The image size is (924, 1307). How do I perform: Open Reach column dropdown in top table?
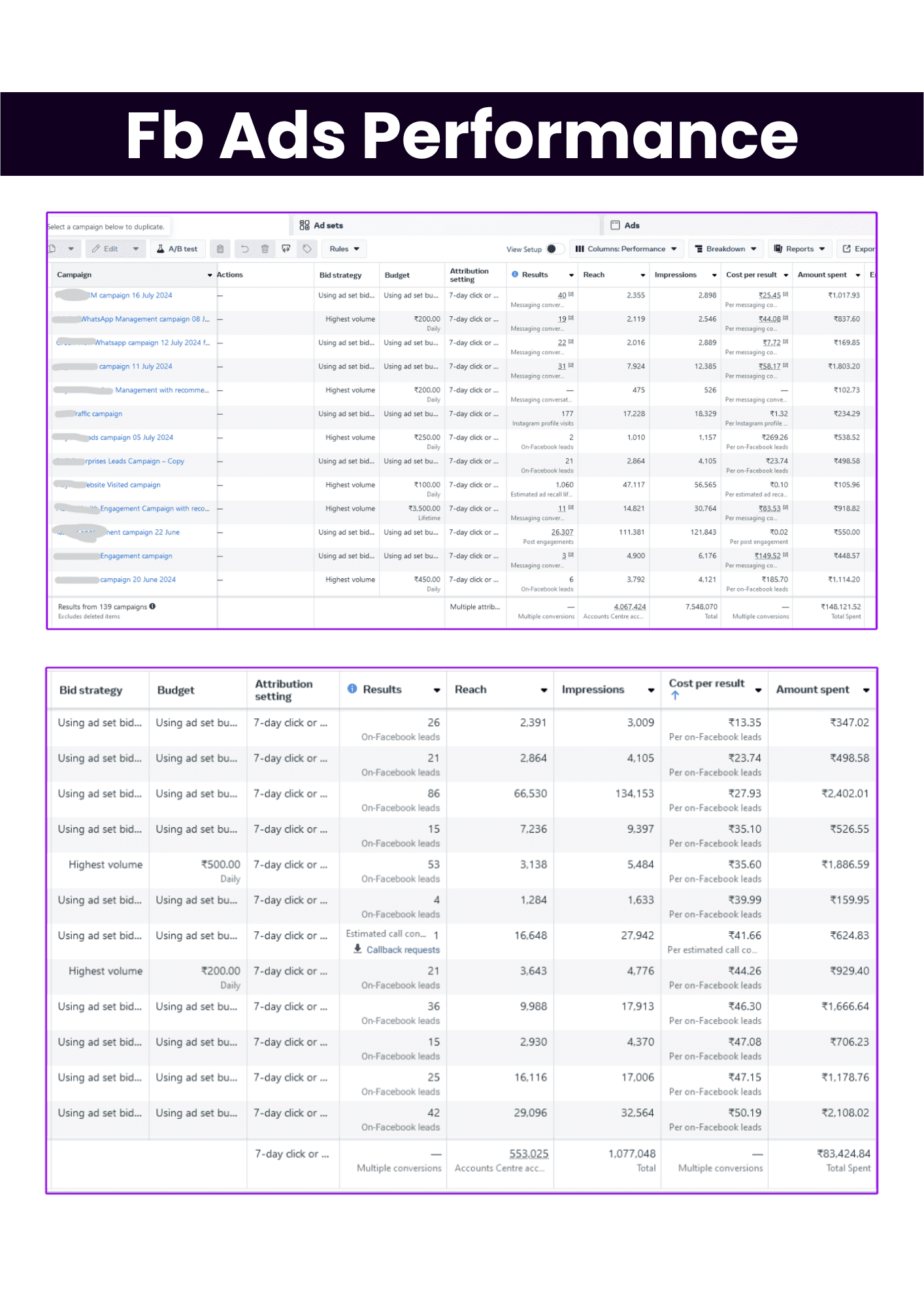(643, 276)
